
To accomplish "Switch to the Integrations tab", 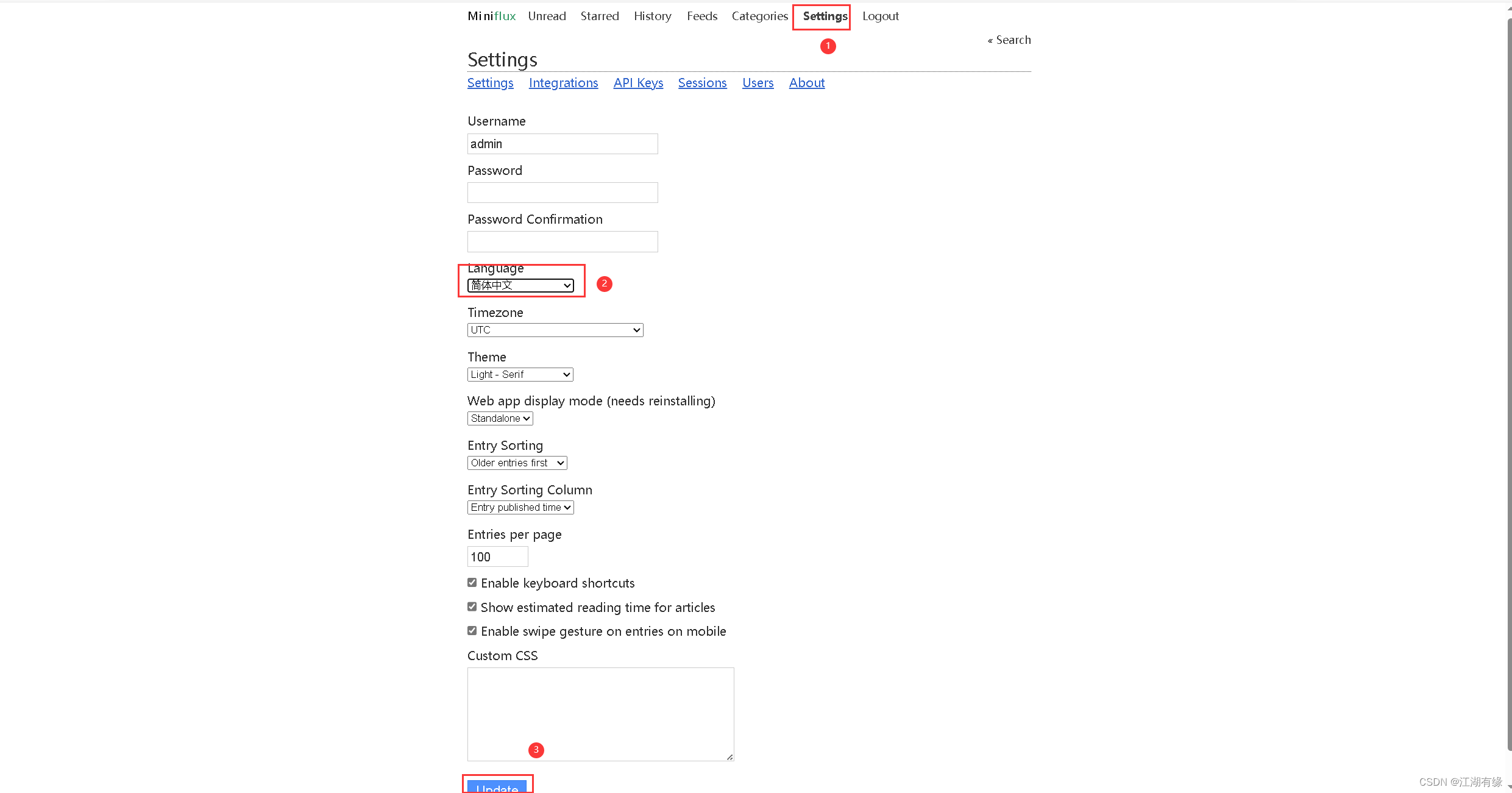I will [x=563, y=83].
